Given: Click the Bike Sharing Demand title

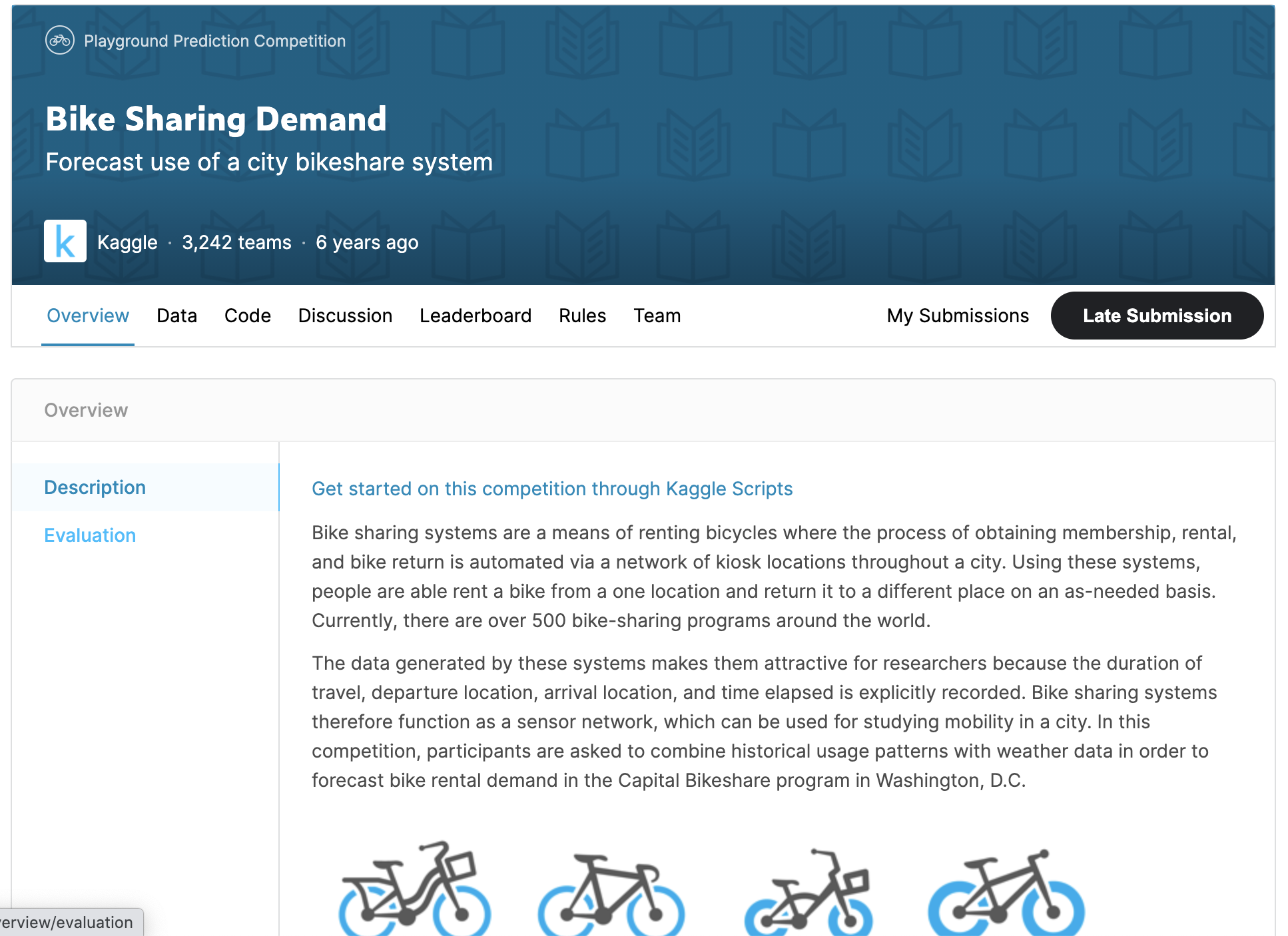Looking at the screenshot, I should (x=216, y=119).
